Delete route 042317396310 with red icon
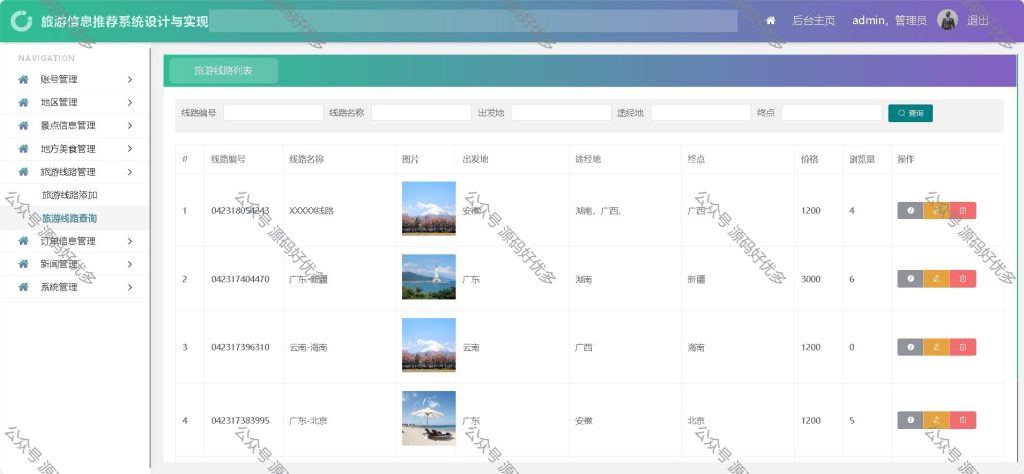This screenshot has width=1024, height=474. pyautogui.click(x=963, y=347)
